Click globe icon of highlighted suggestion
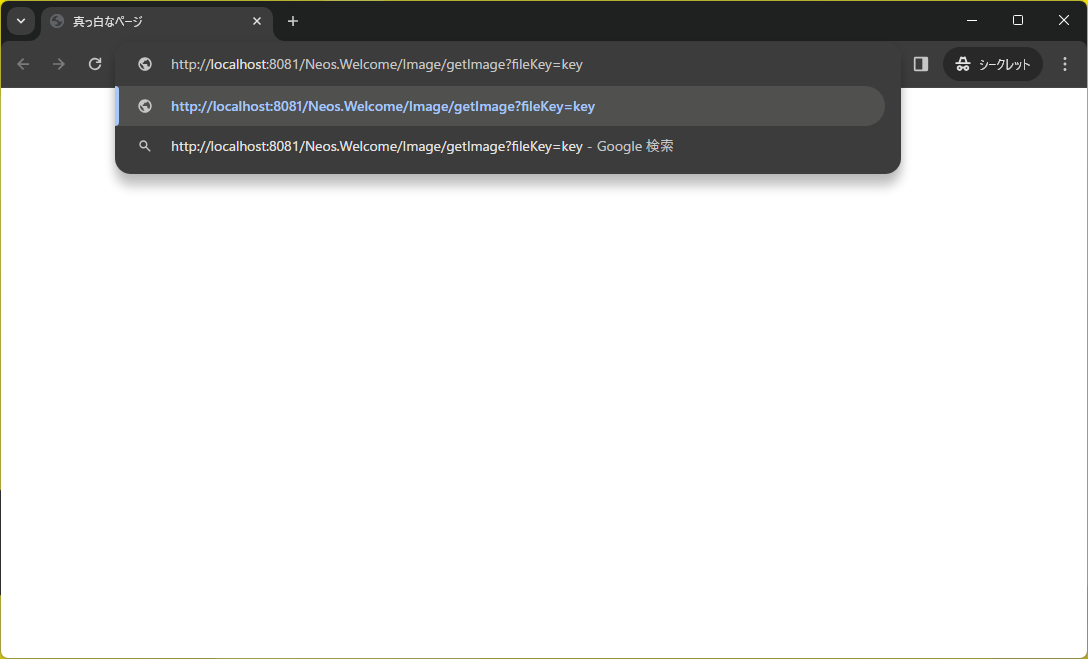 145,106
